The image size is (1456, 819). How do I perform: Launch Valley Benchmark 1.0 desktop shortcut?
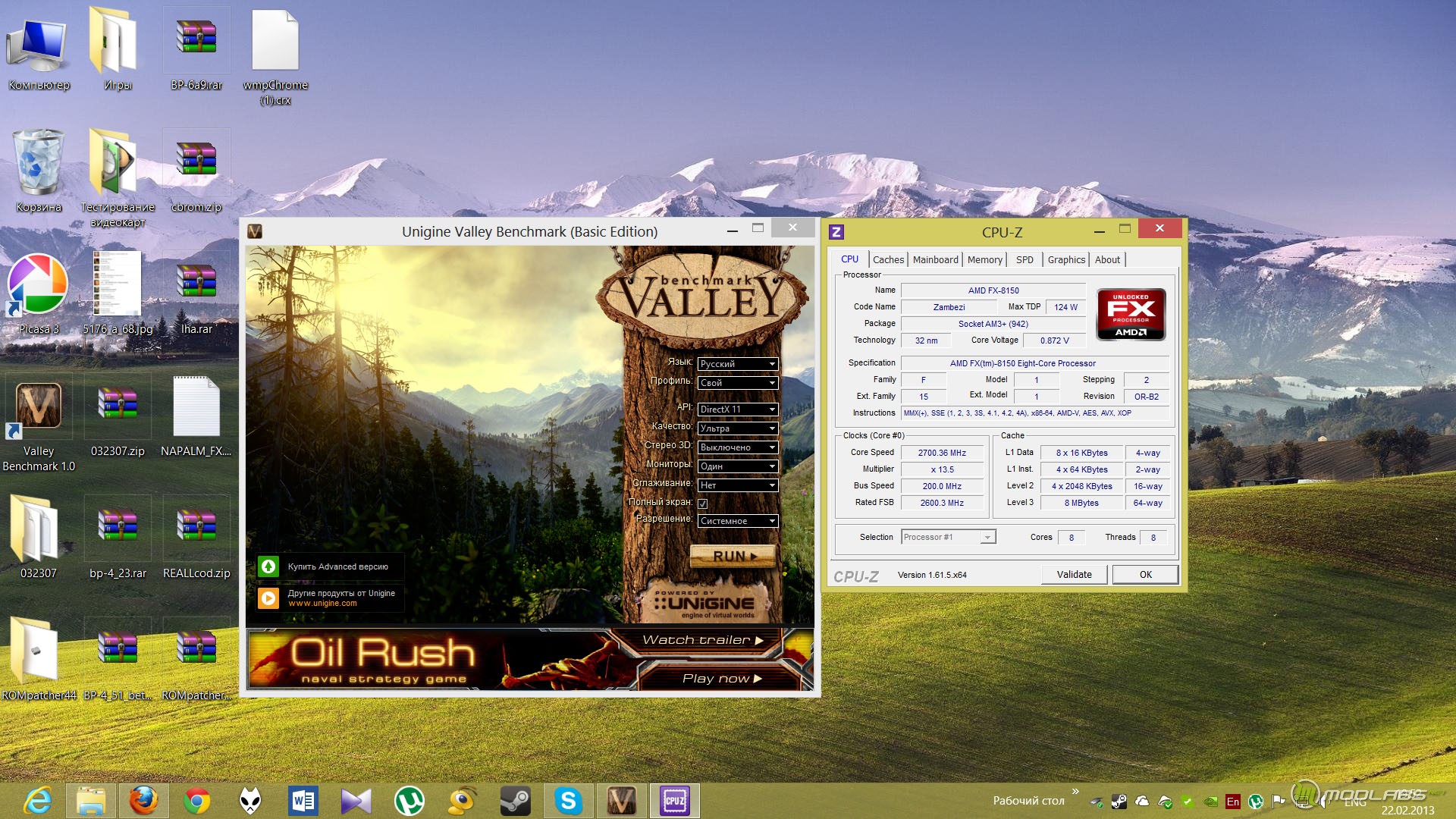tap(39, 425)
